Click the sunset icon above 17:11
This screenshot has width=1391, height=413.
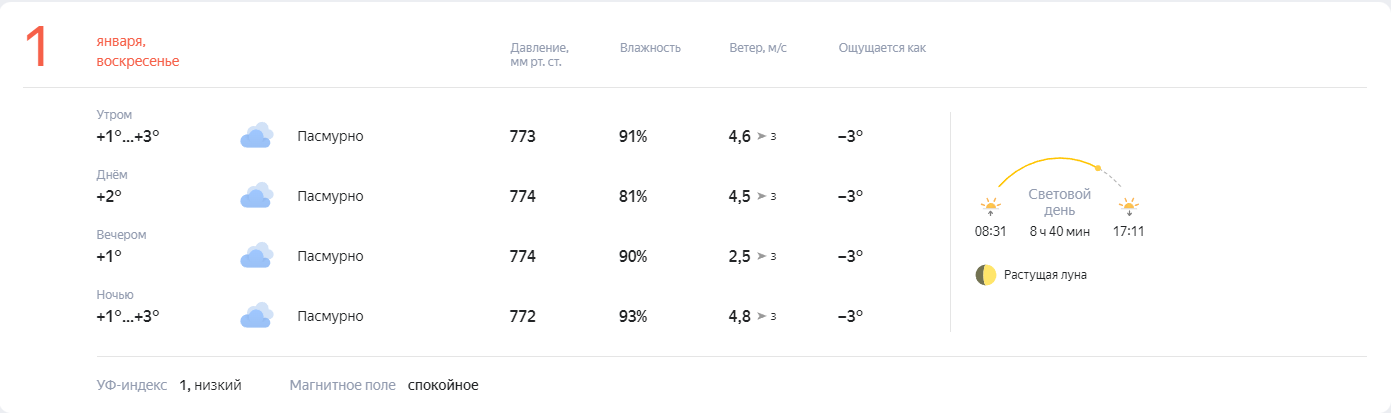pyautogui.click(x=1129, y=206)
